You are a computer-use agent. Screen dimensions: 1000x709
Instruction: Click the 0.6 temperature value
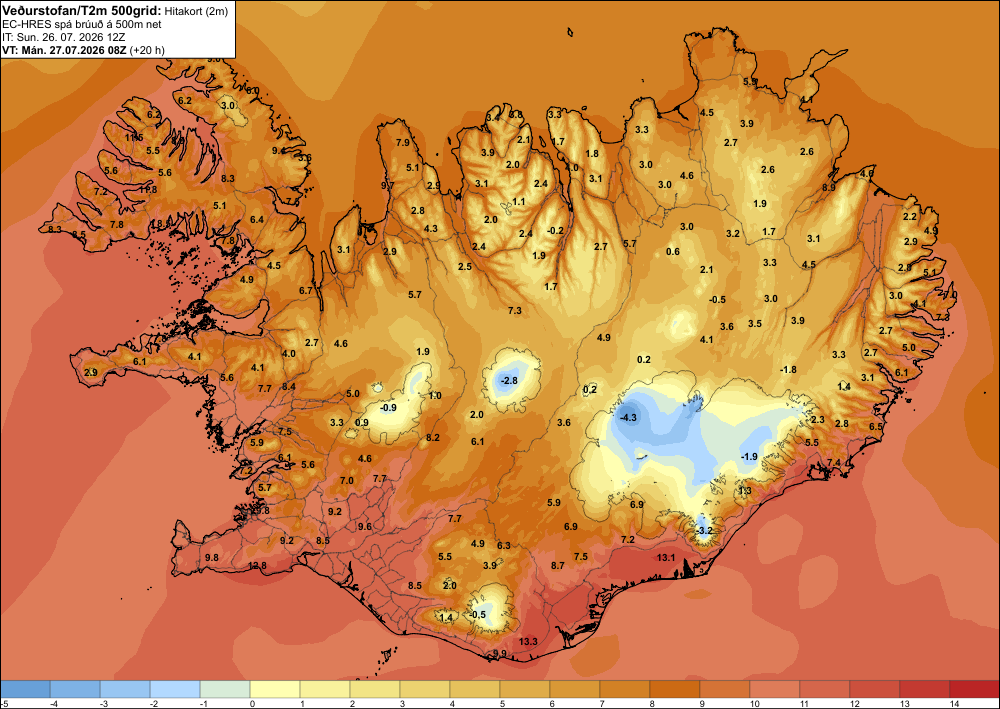(673, 252)
